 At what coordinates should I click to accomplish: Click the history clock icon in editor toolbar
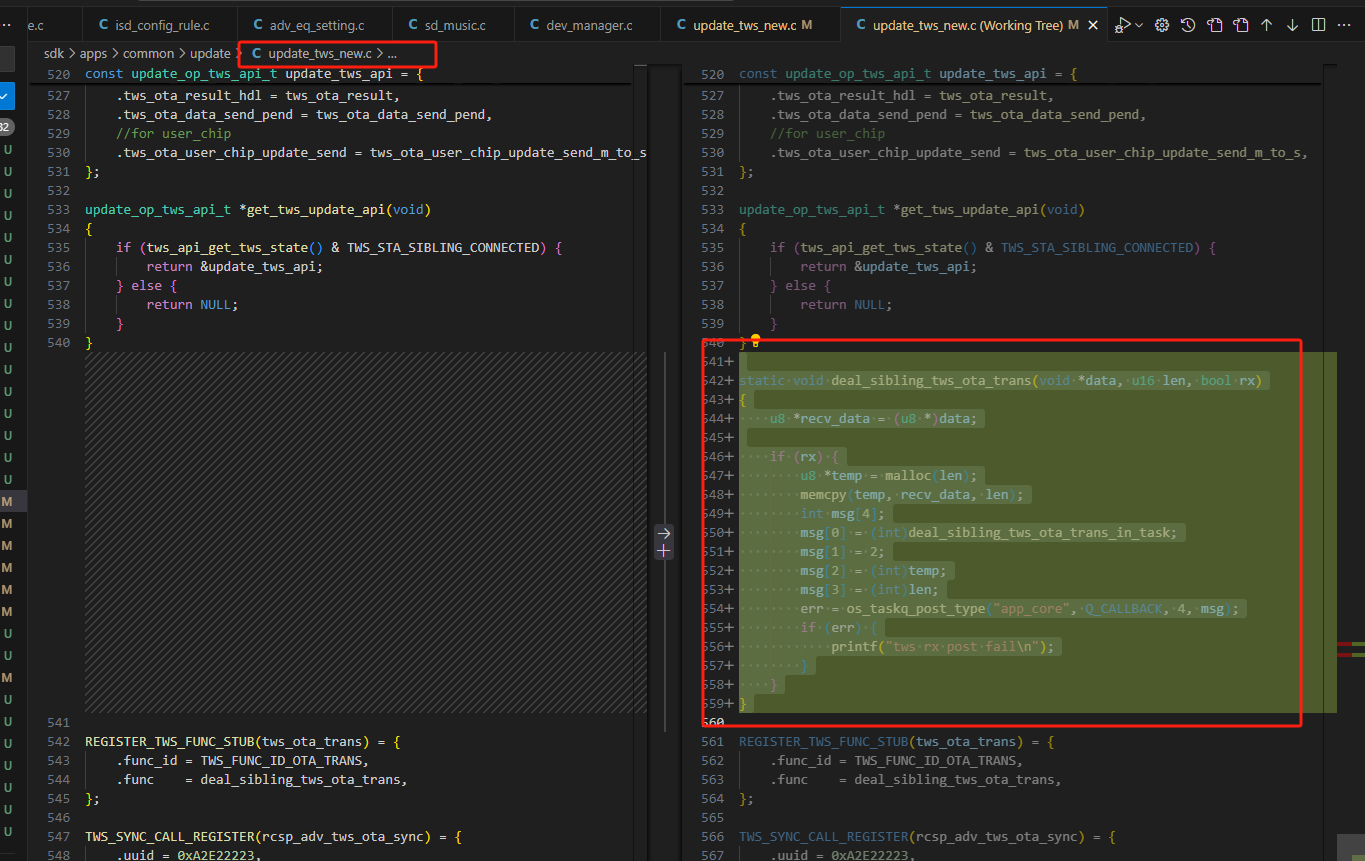pos(1188,25)
